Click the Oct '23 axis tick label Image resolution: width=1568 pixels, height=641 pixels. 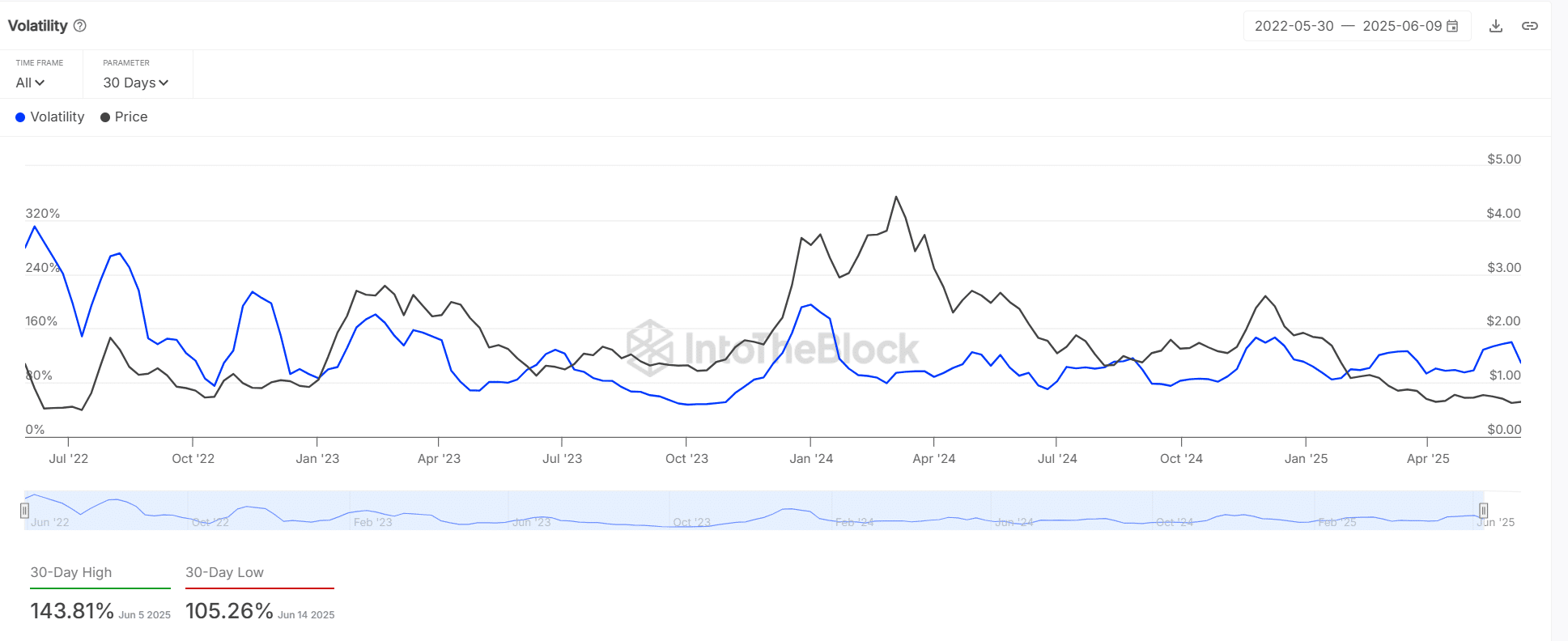[686, 459]
